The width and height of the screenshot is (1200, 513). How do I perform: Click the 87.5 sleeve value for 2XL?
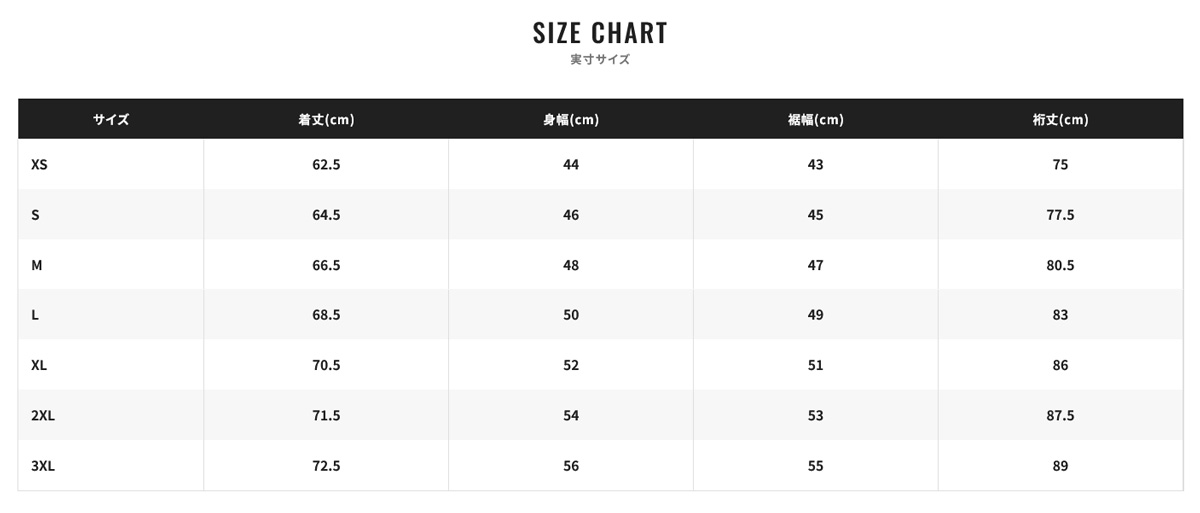coord(1061,415)
